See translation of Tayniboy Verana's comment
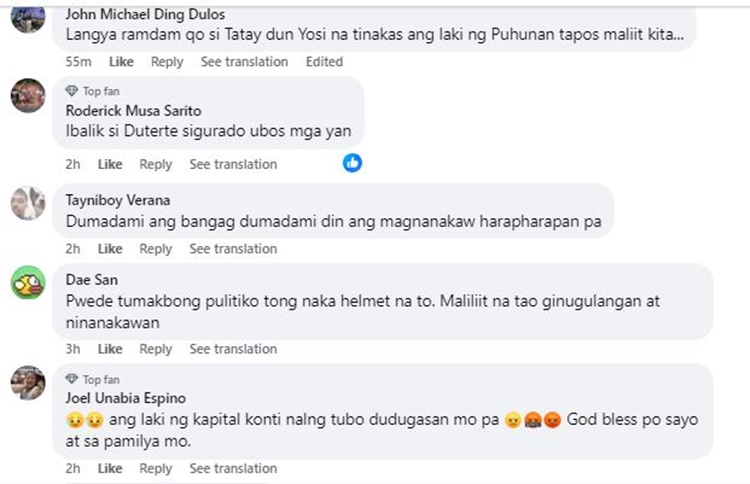The height and width of the screenshot is (484, 750). coord(233,249)
